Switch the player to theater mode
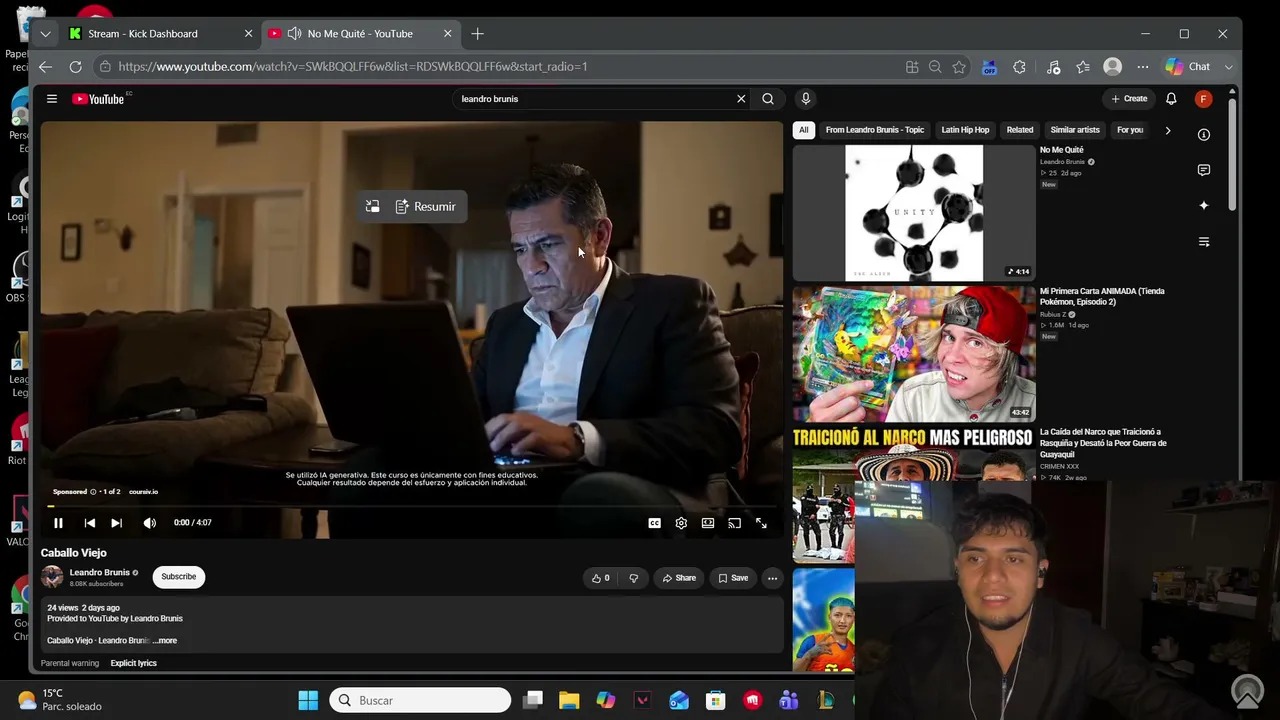This screenshot has width=1280, height=720. click(x=708, y=523)
